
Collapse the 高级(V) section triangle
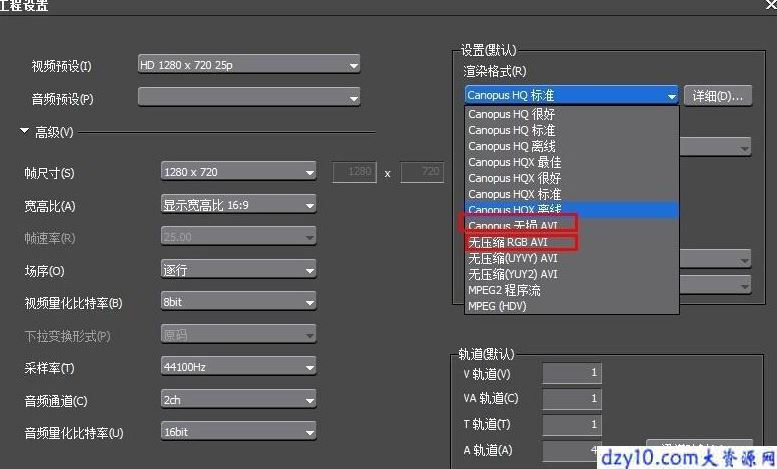[24, 131]
